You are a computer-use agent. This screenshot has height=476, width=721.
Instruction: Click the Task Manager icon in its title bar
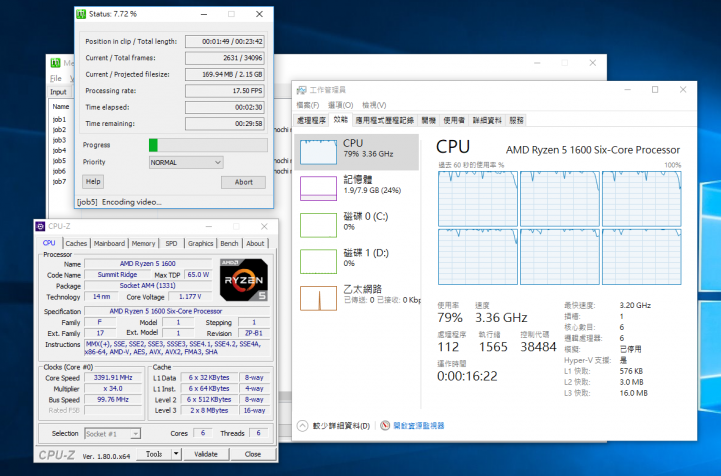[x=302, y=90]
